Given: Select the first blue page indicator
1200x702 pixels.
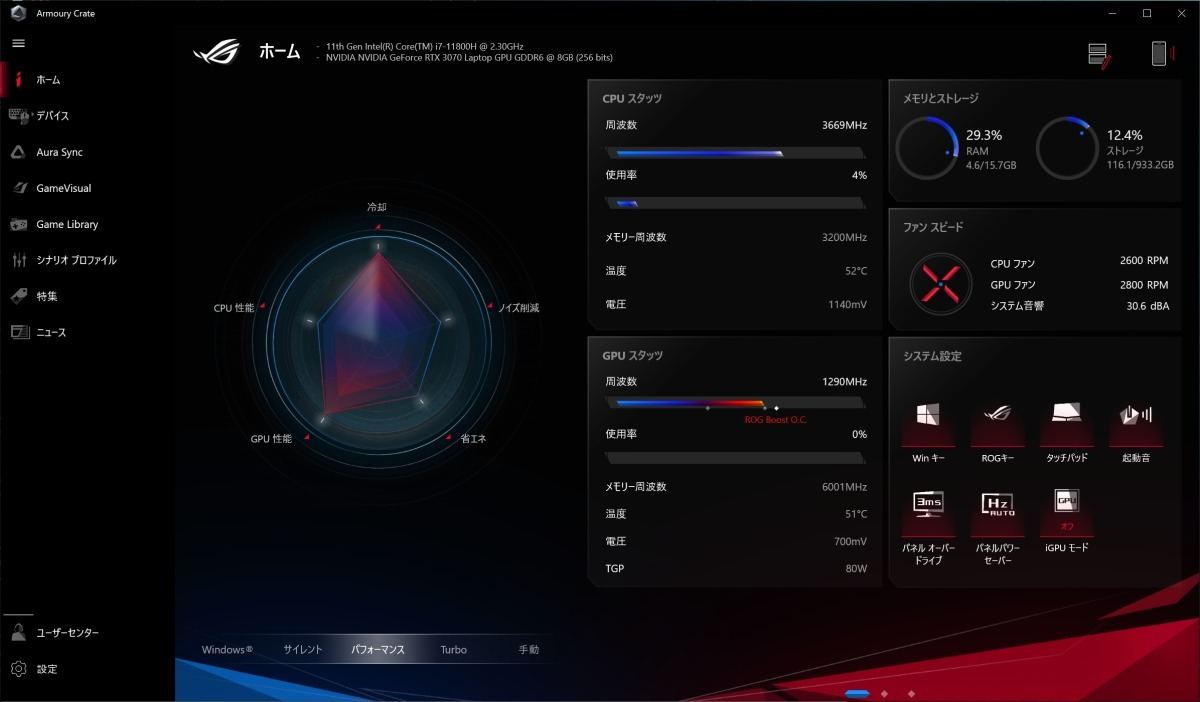Looking at the screenshot, I should click(x=857, y=693).
